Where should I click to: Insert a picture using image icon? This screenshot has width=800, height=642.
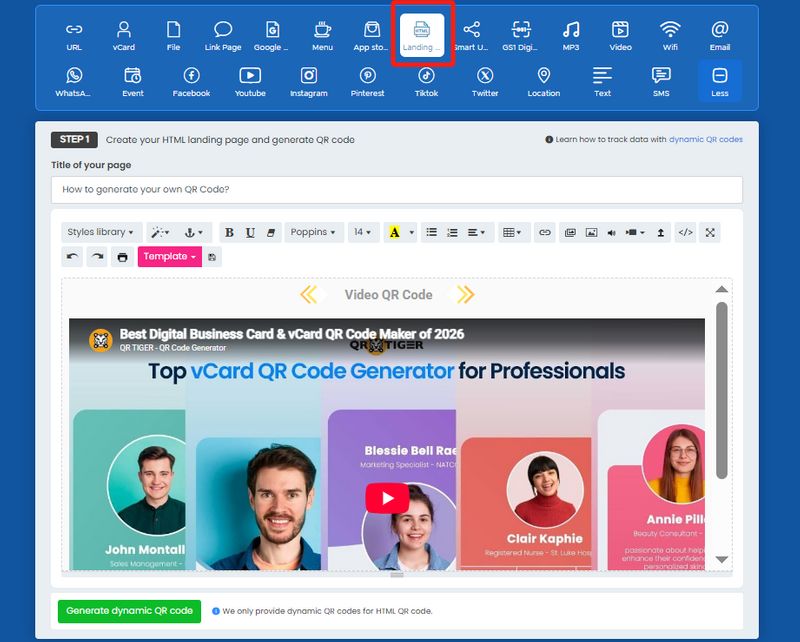[x=591, y=233]
